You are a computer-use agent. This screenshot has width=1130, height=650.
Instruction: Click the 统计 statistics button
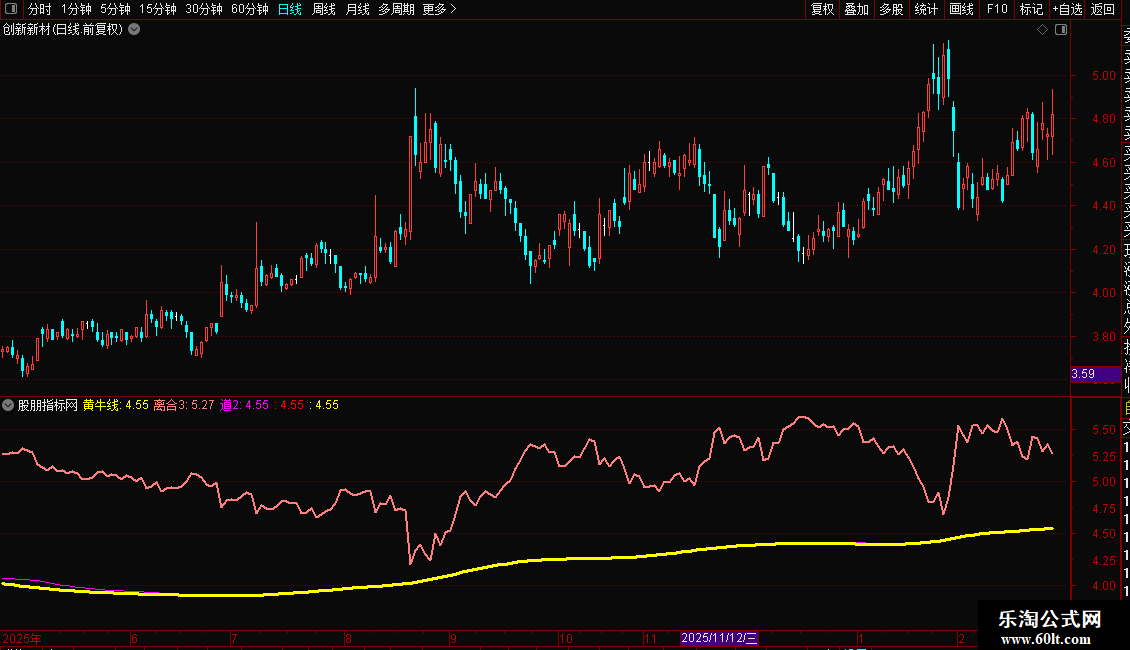[x=926, y=9]
